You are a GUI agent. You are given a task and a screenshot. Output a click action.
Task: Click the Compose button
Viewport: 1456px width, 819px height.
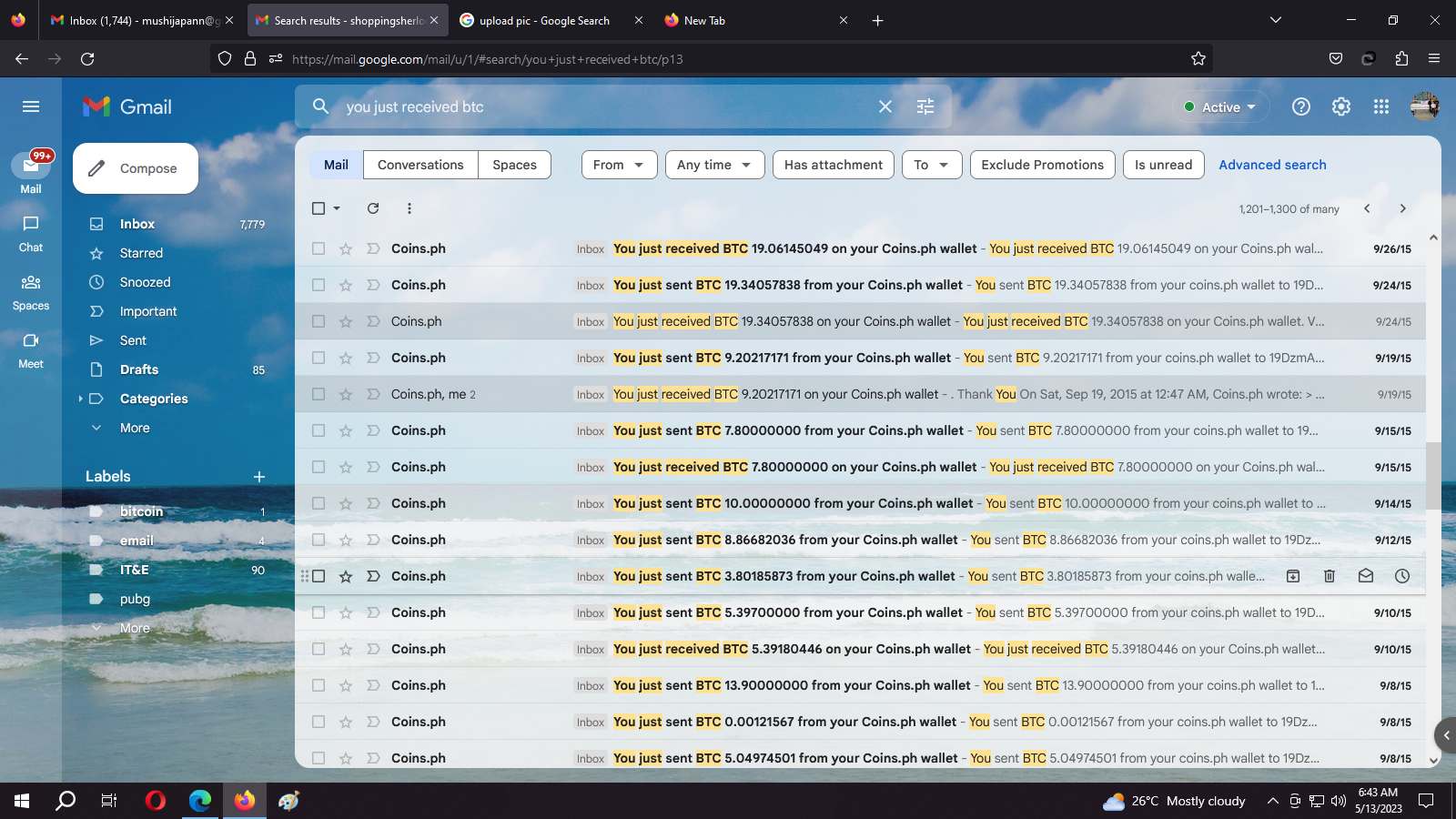coord(136,168)
